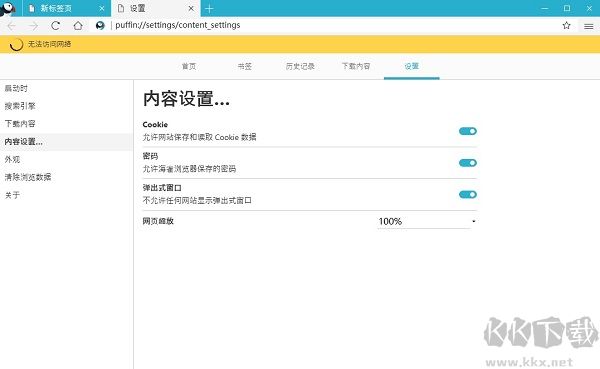The image size is (600, 369).
Task: Click the back navigation arrow
Action: point(11,26)
